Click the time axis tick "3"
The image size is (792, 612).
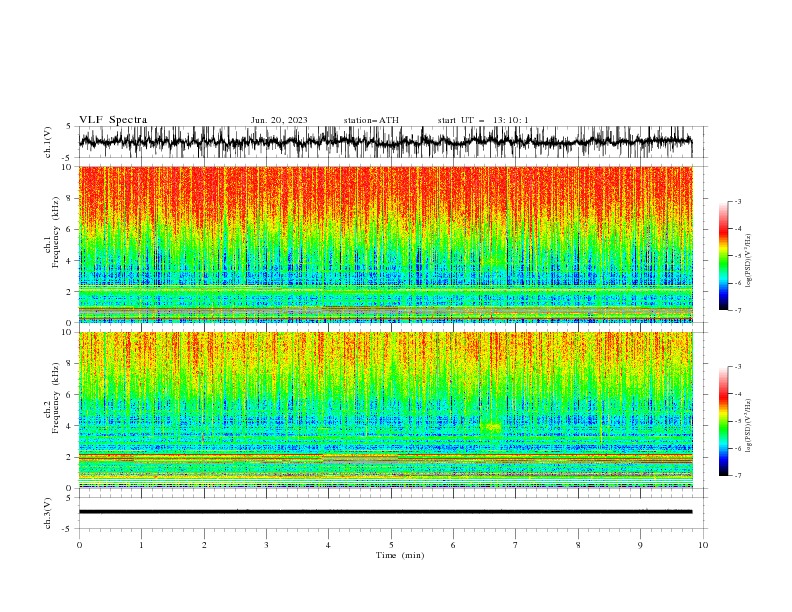click(266, 545)
